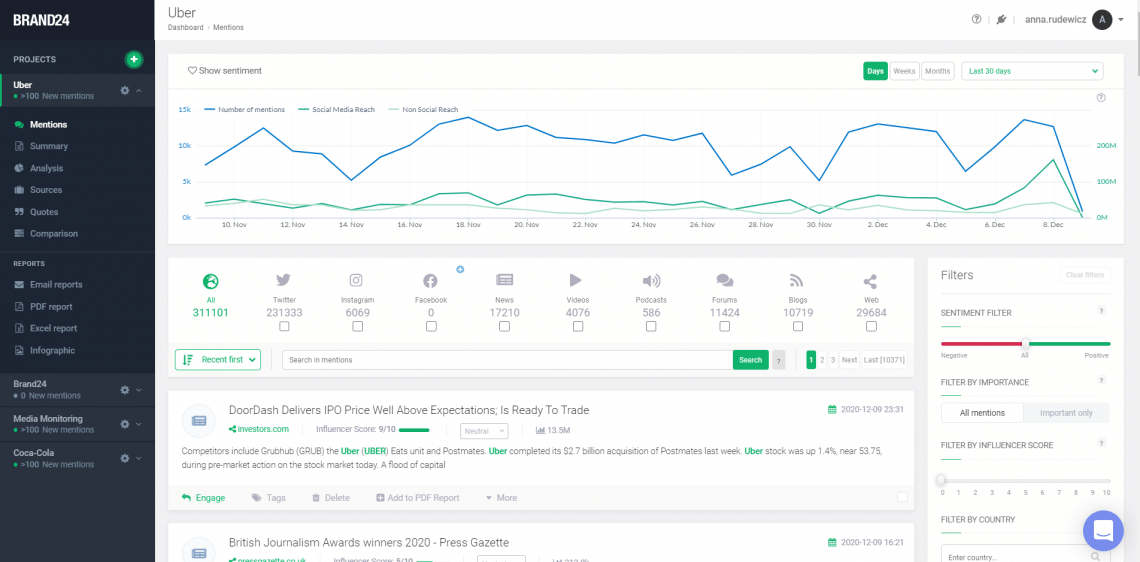
Task: Open the Neutral sentiment dropdown
Action: (x=484, y=431)
